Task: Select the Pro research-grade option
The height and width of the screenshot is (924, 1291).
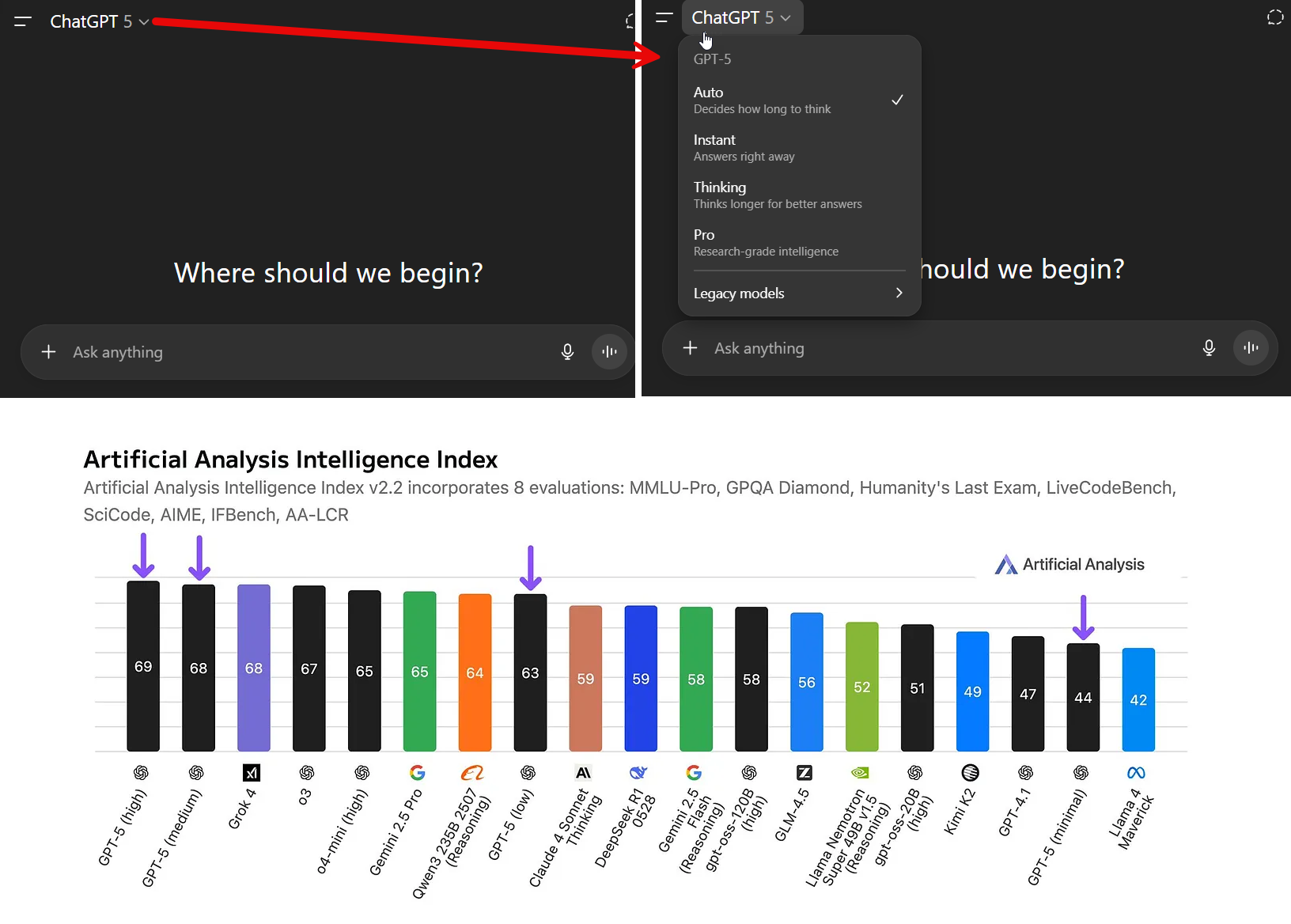Action: 799,242
